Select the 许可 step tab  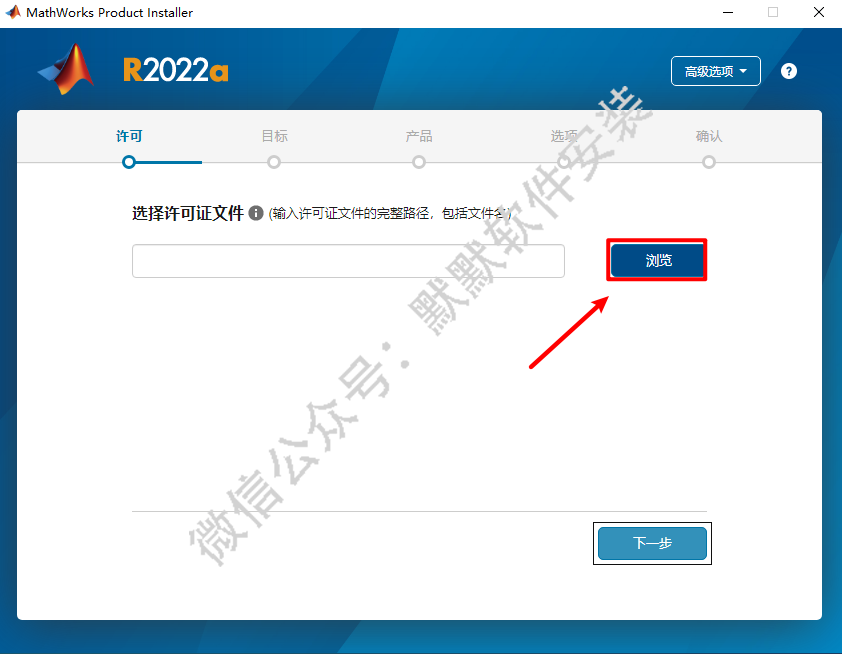coord(129,136)
